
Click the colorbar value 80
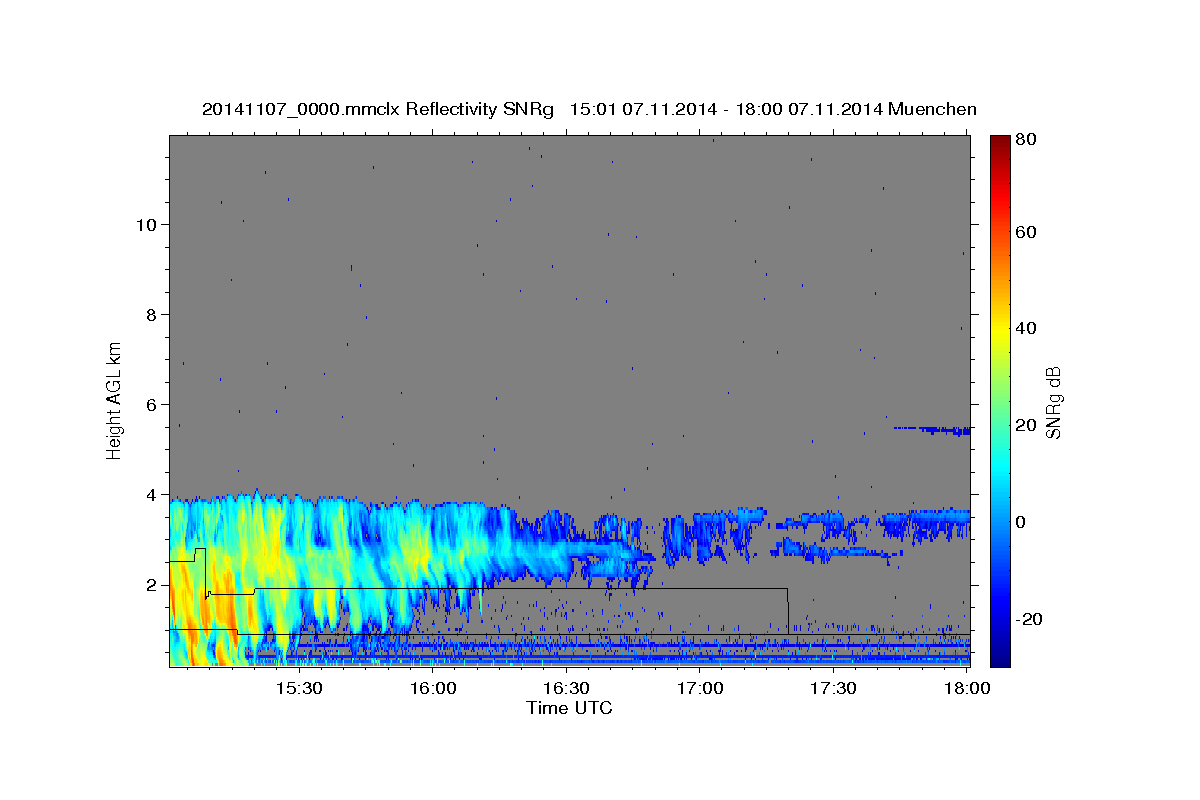point(1024,139)
